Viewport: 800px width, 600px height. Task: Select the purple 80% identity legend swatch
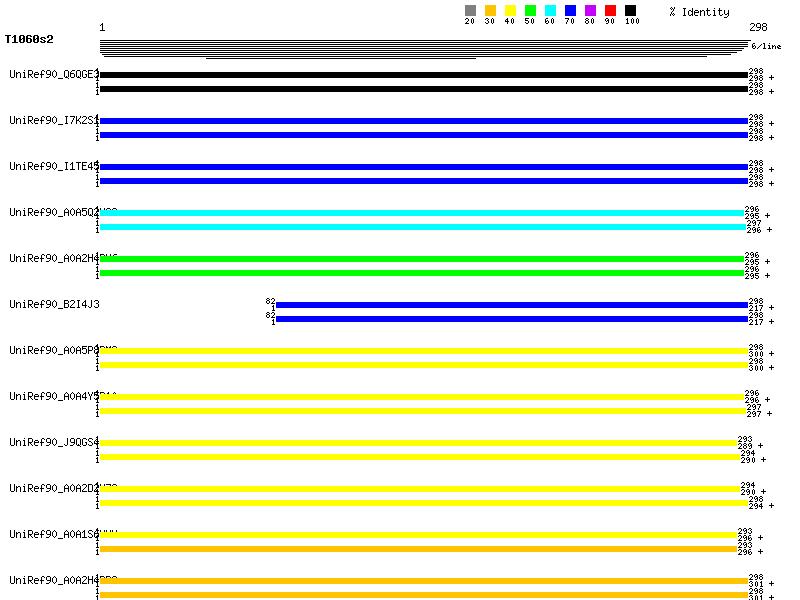point(590,11)
